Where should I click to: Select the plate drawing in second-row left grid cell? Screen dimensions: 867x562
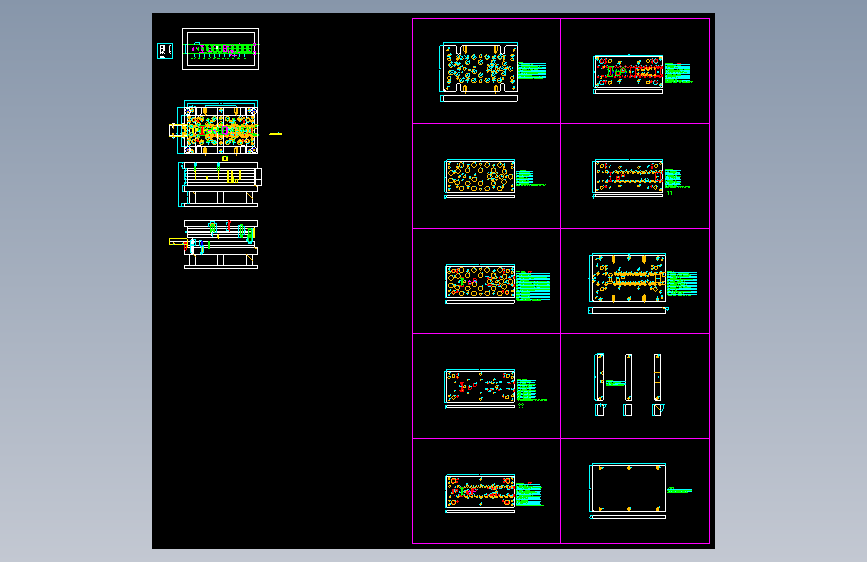pos(479,179)
